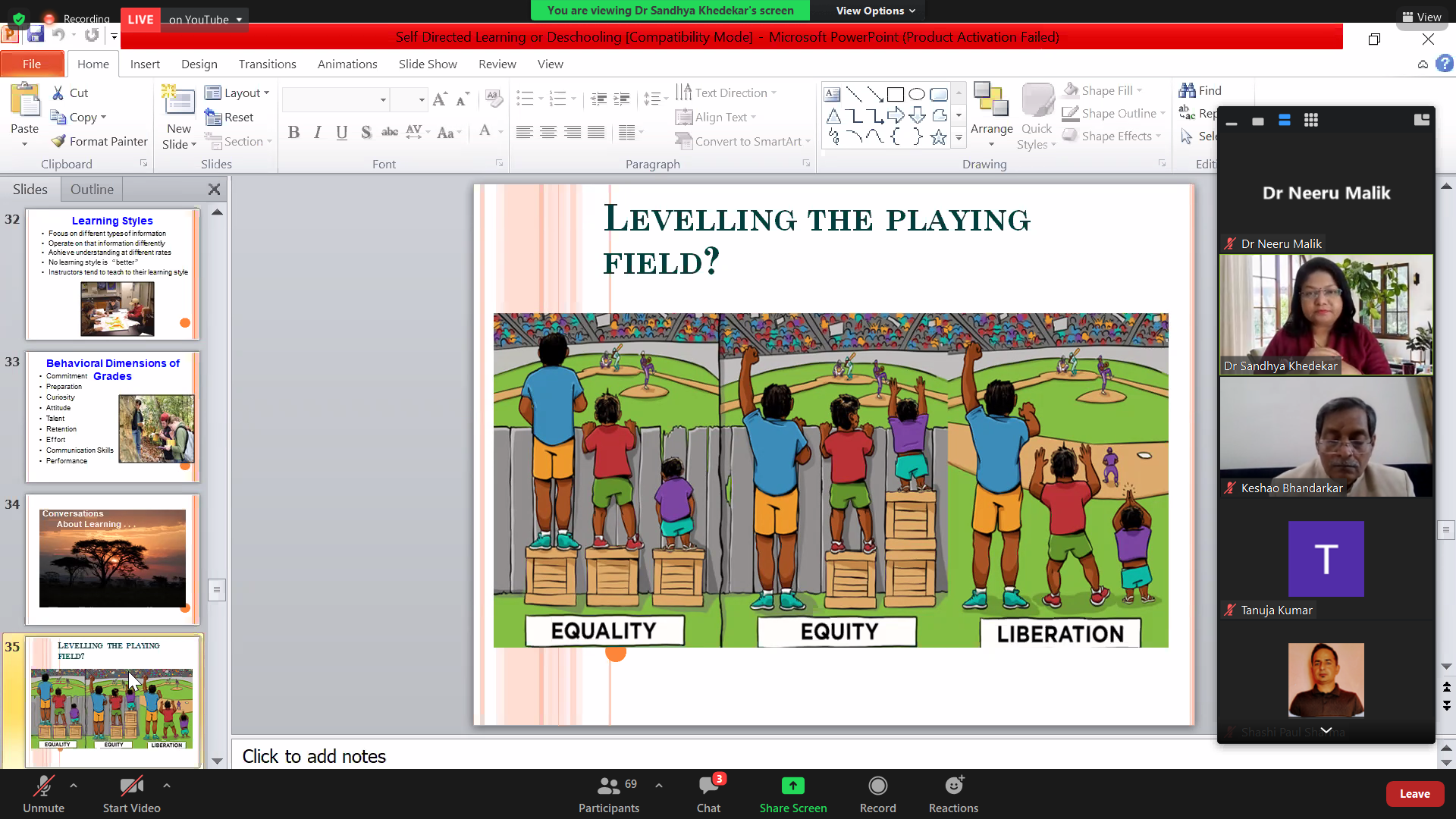Toggle text Shadow formatting
The height and width of the screenshot is (819, 1456).
click(x=366, y=132)
